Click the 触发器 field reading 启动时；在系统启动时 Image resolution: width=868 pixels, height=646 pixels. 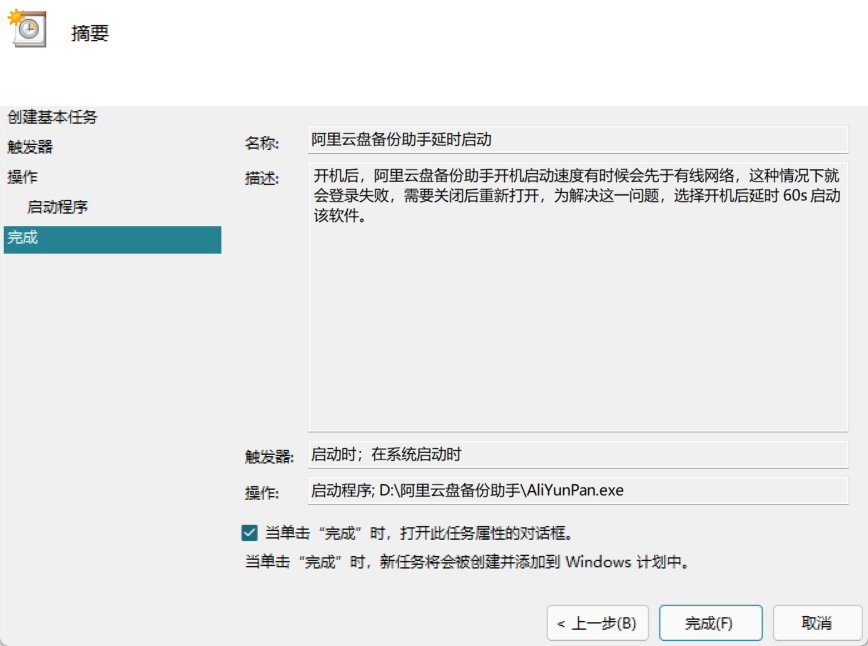click(578, 454)
